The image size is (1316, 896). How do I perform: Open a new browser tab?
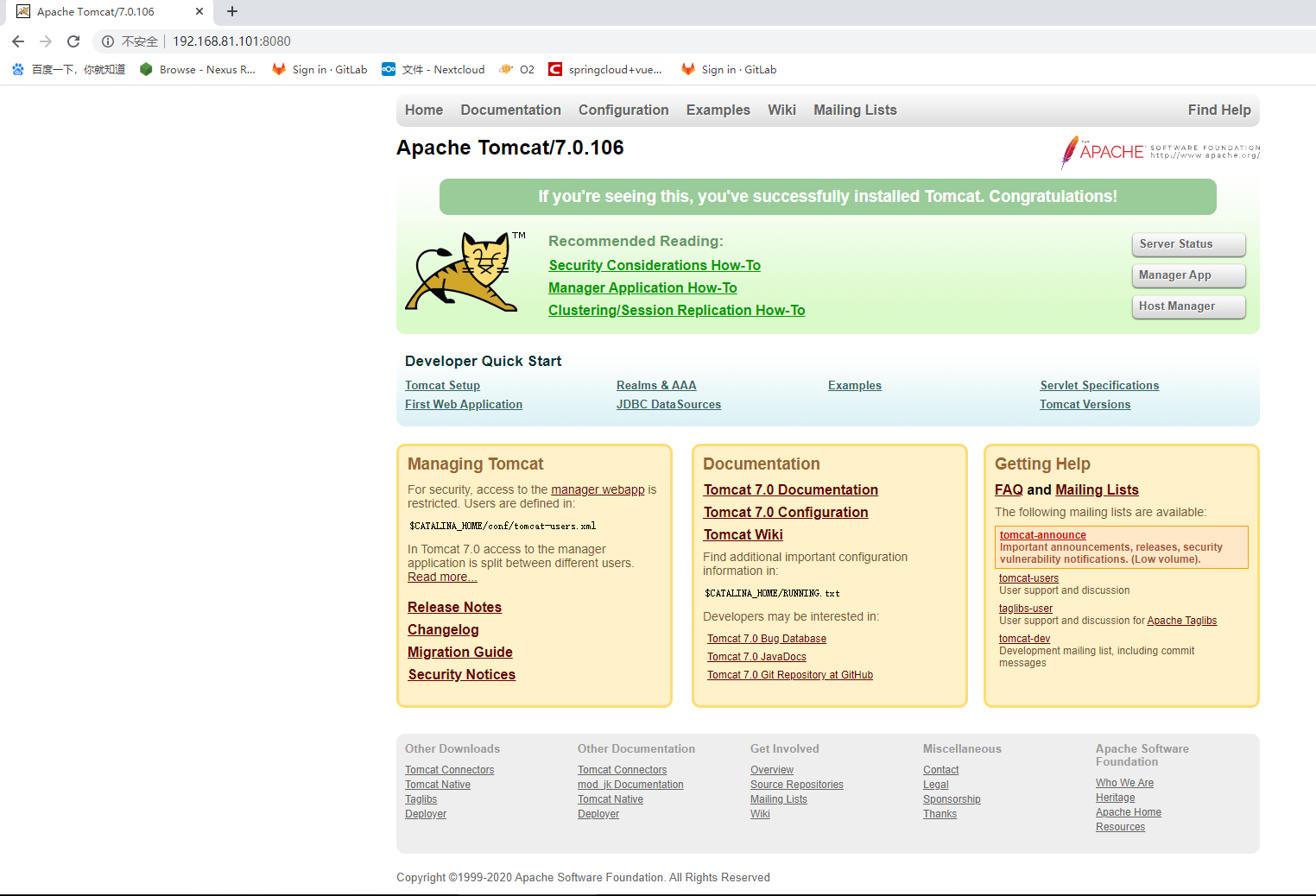(x=231, y=12)
